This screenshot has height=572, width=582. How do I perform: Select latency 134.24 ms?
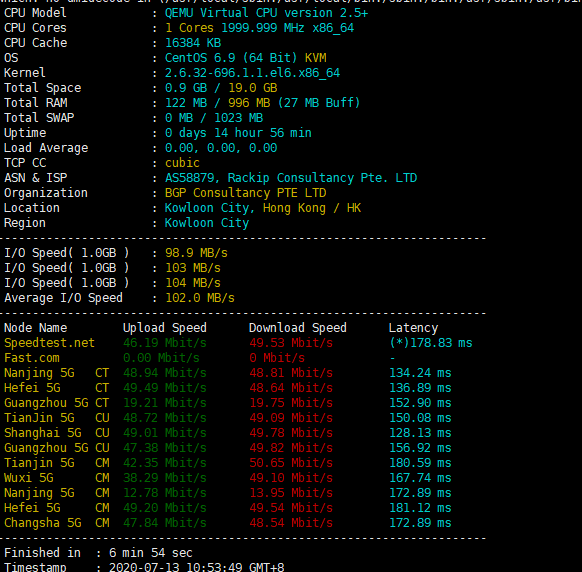[x=420, y=373]
